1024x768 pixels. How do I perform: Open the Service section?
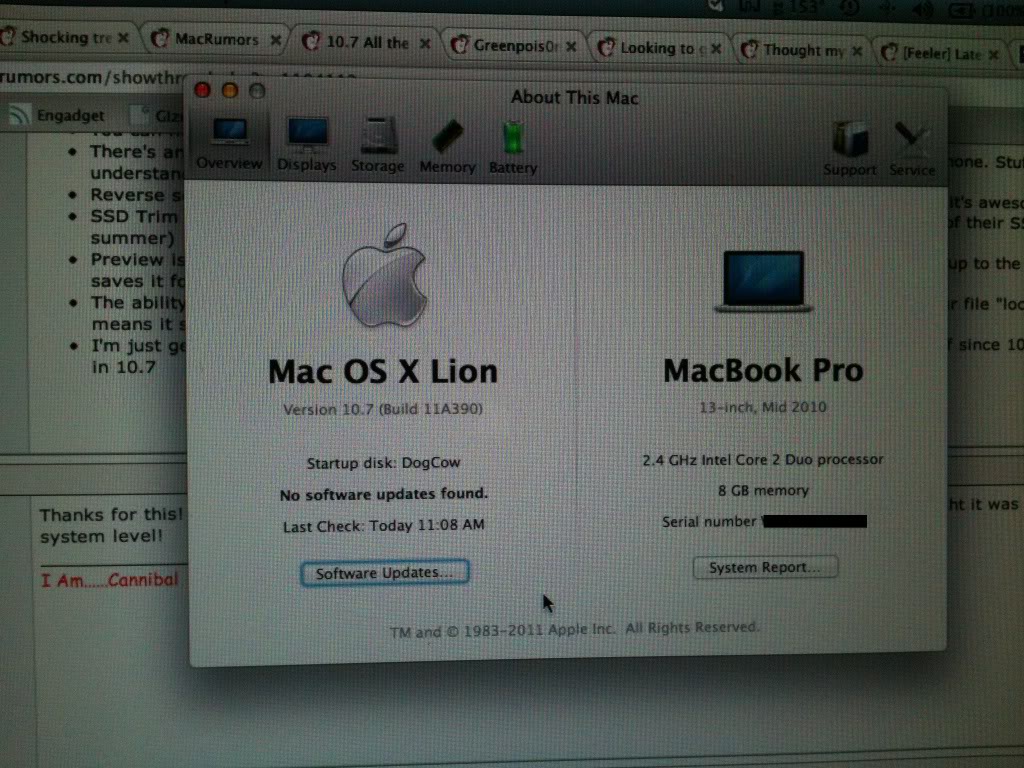[912, 150]
